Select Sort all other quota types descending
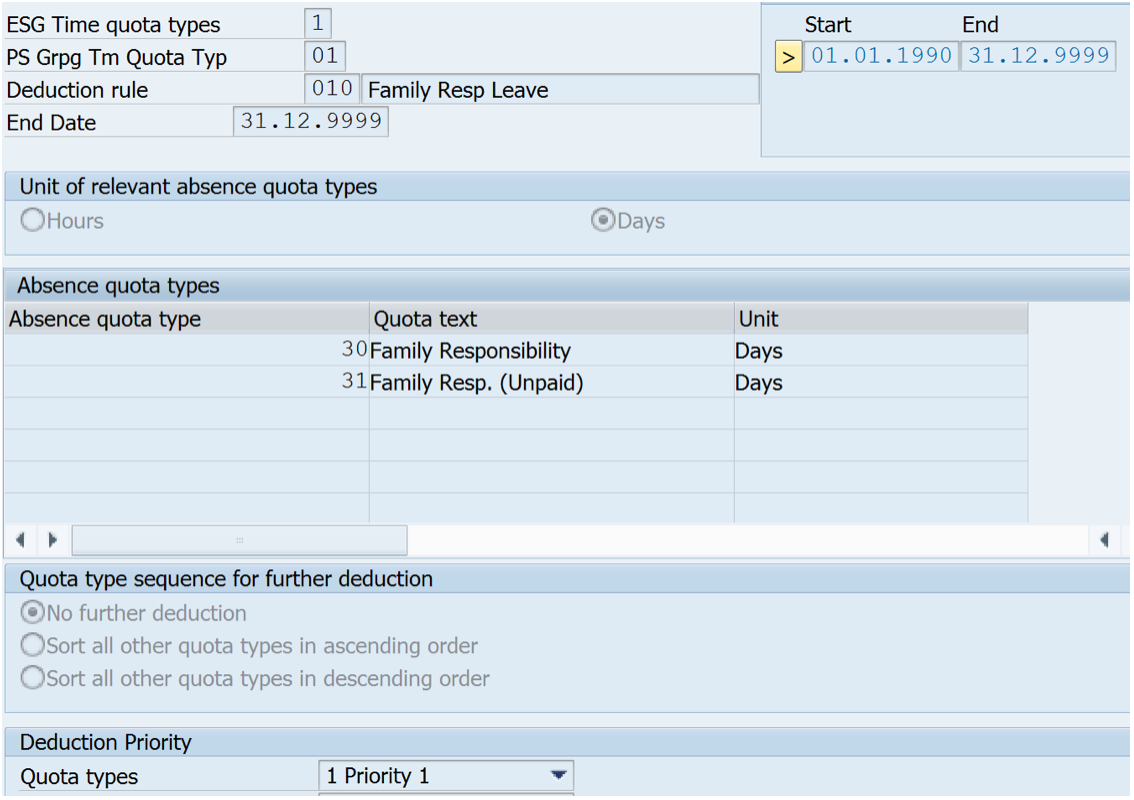 (33, 679)
